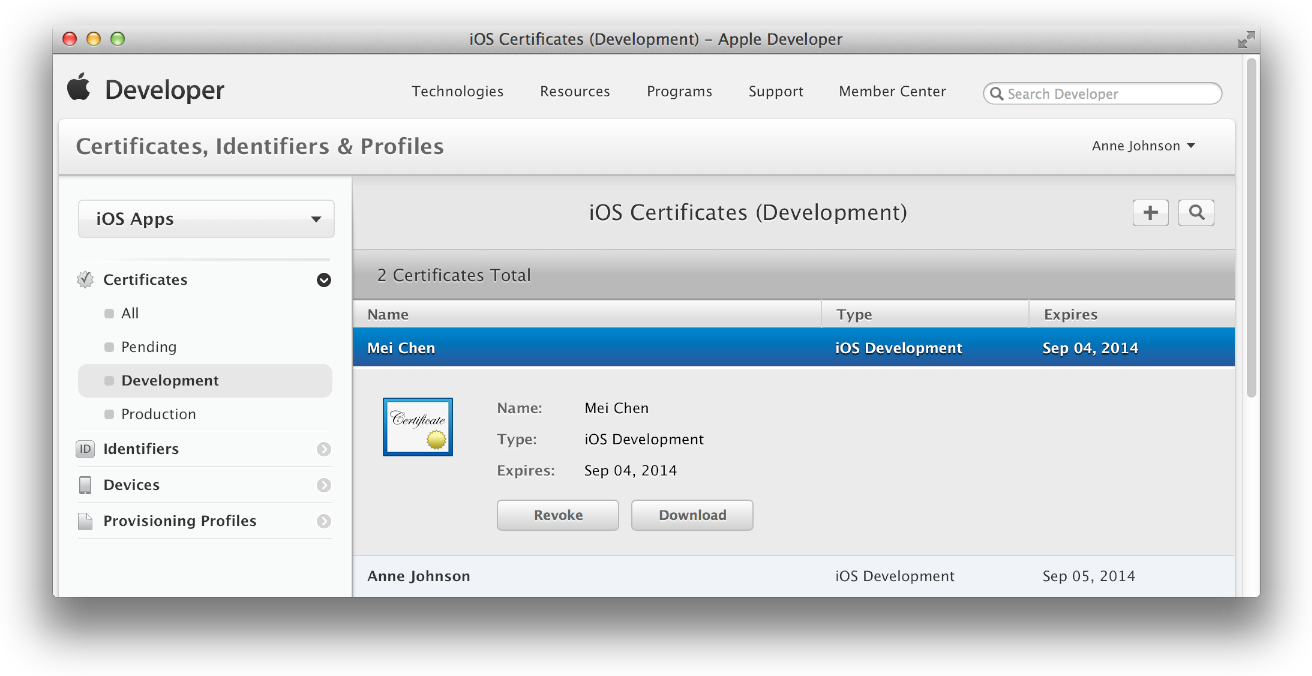The image size is (1312, 676).
Task: Click the magnifier search certificates button
Action: 1196,212
